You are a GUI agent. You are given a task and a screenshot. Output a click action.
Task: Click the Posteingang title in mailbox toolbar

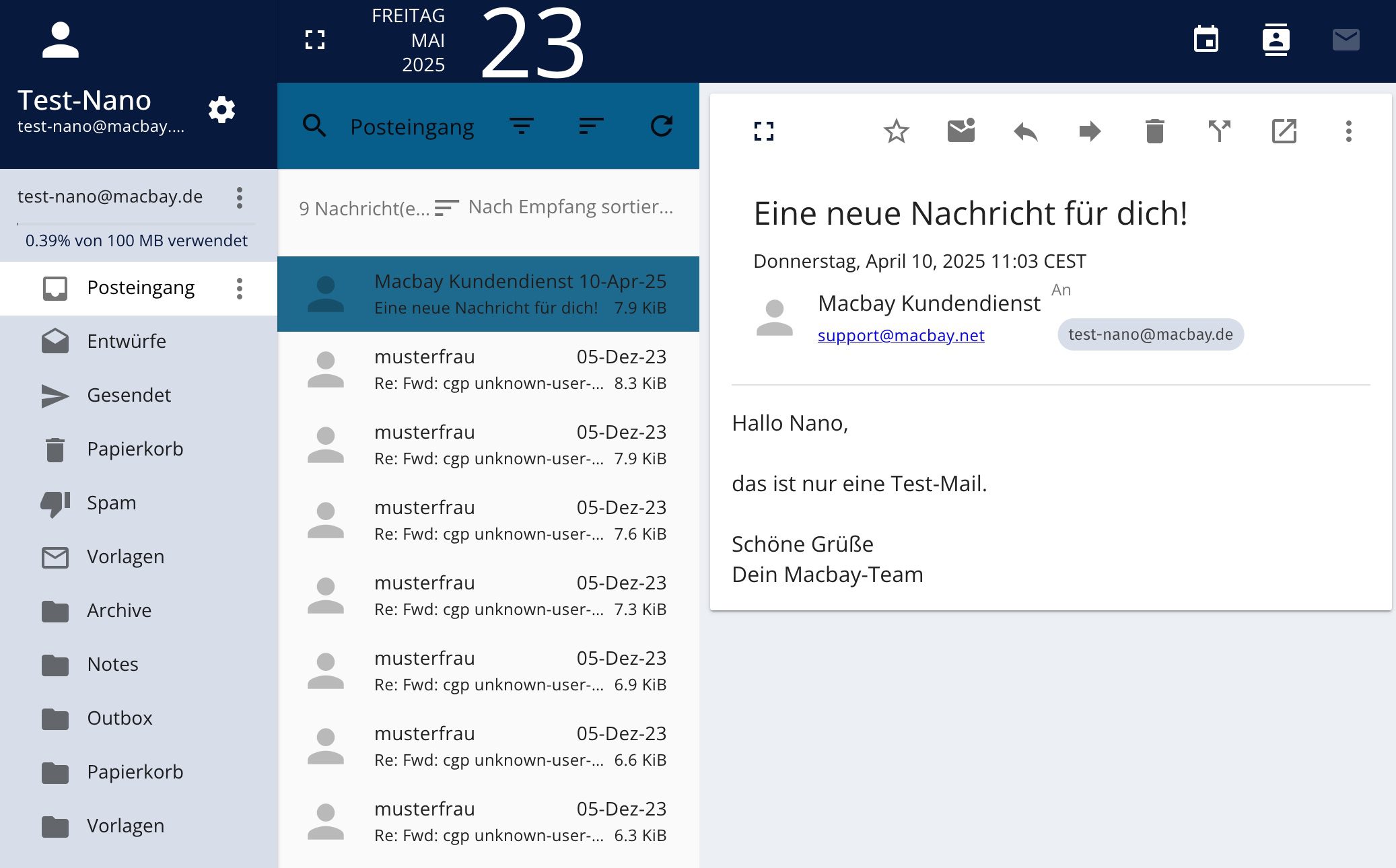click(412, 126)
